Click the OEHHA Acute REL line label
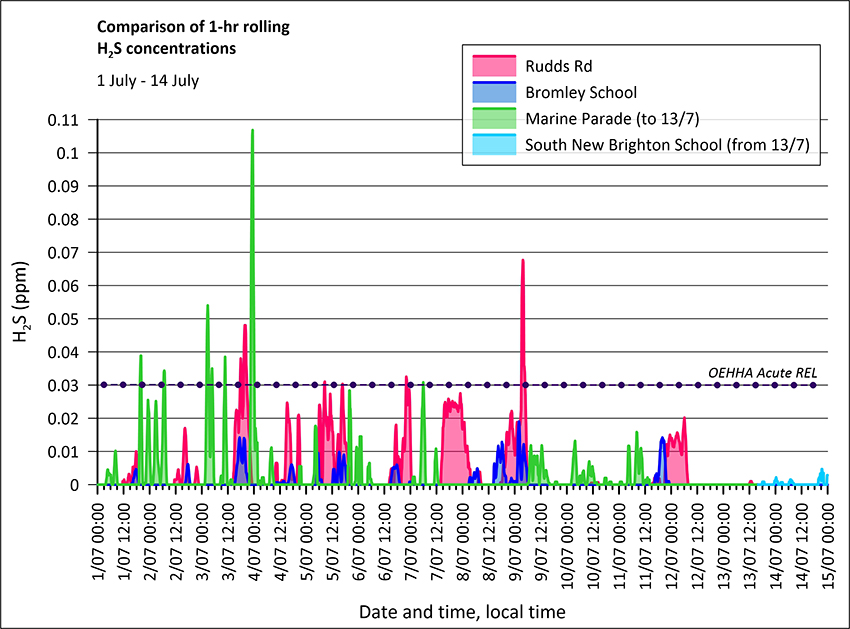850x629 pixels. 762,373
